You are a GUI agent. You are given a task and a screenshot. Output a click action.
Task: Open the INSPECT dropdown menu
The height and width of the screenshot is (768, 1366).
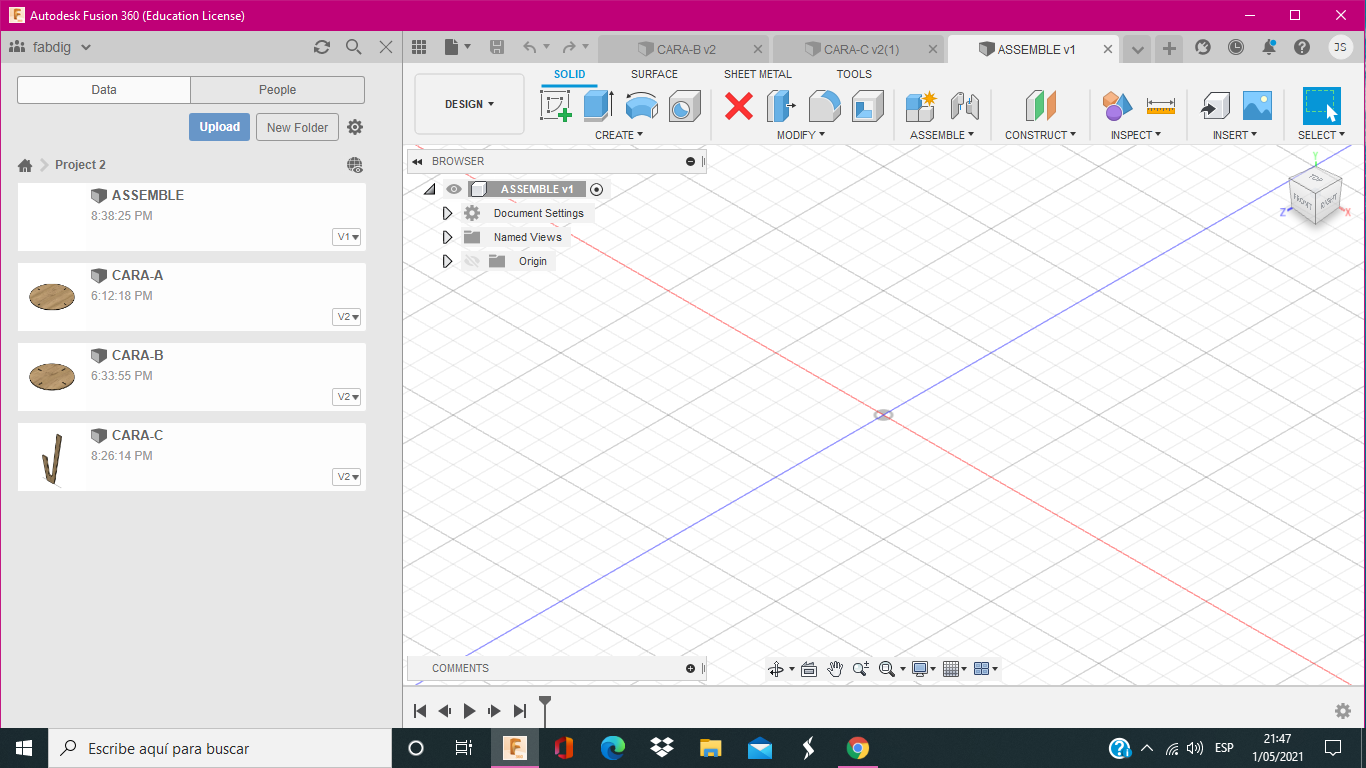(x=1136, y=135)
